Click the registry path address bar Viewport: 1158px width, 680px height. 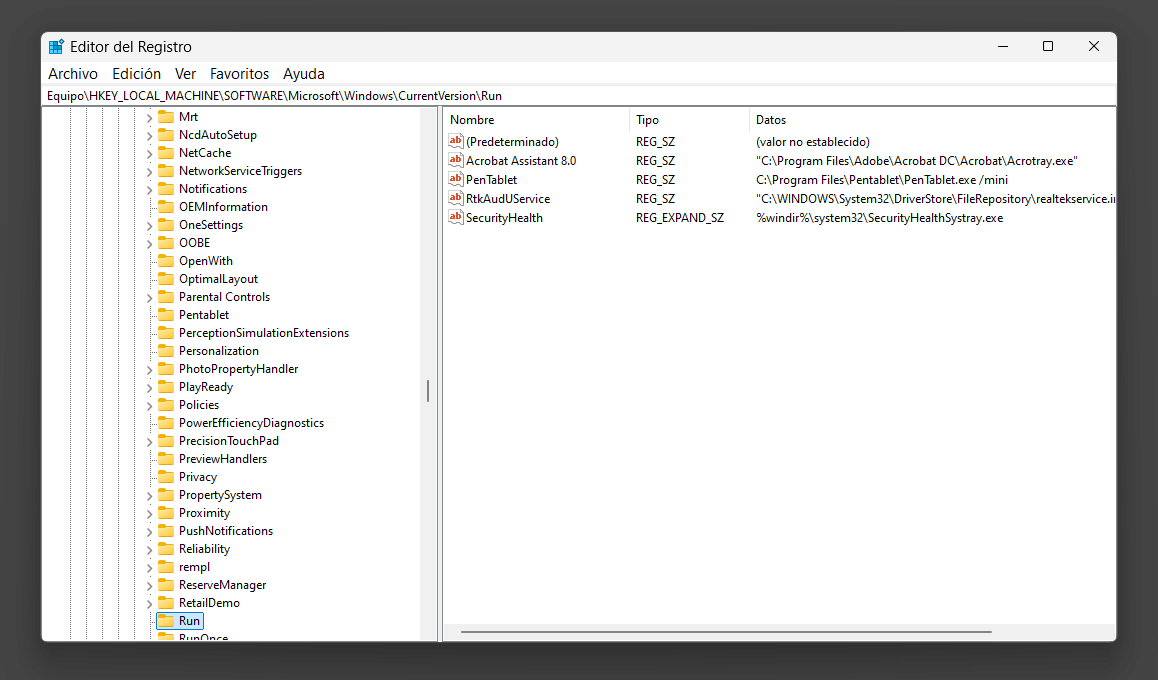click(x=579, y=96)
